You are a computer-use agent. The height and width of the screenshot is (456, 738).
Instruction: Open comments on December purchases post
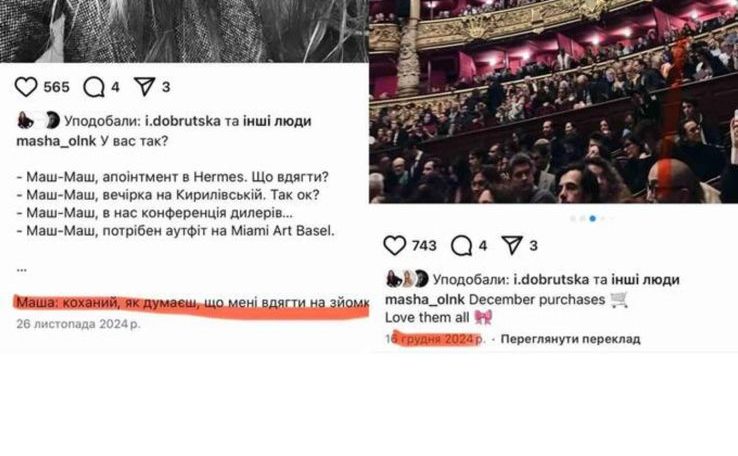462,246
